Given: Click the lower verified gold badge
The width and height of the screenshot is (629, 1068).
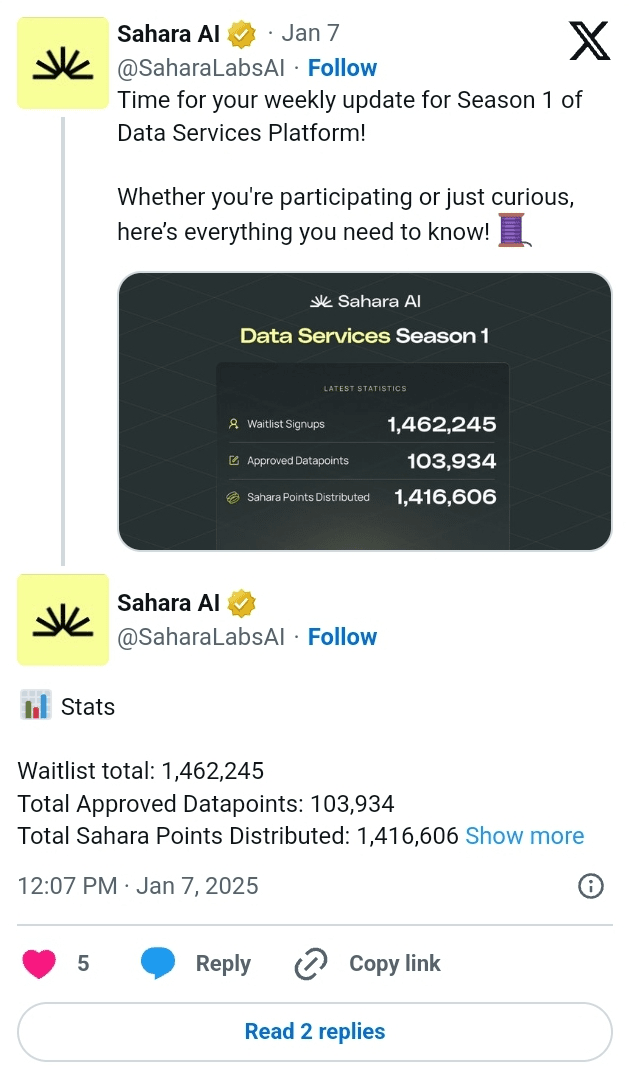Looking at the screenshot, I should pyautogui.click(x=241, y=603).
